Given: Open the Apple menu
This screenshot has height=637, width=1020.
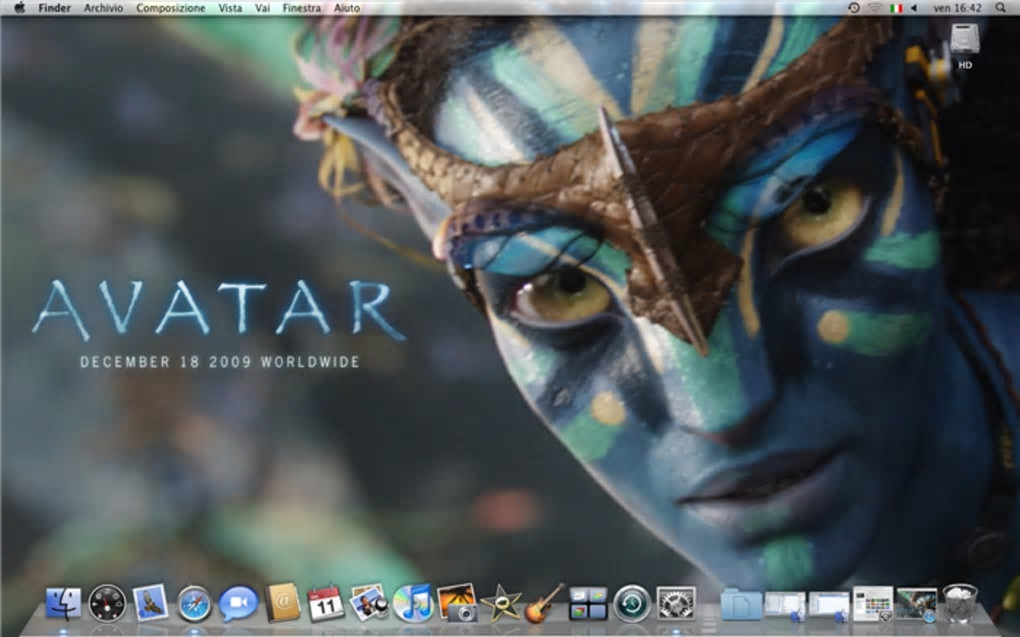Looking at the screenshot, I should click(x=20, y=8).
